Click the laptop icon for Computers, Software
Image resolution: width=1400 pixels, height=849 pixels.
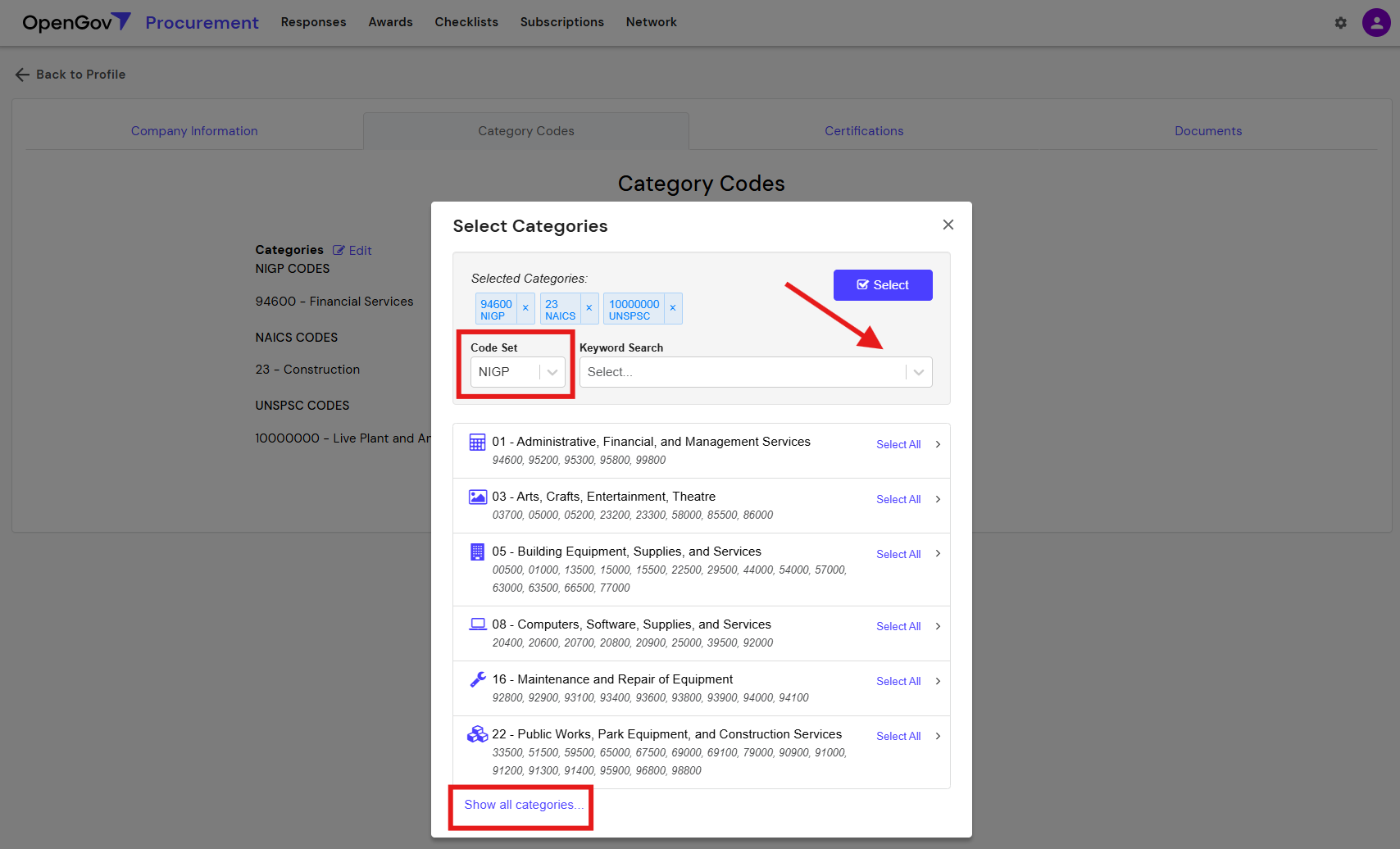[x=477, y=624]
